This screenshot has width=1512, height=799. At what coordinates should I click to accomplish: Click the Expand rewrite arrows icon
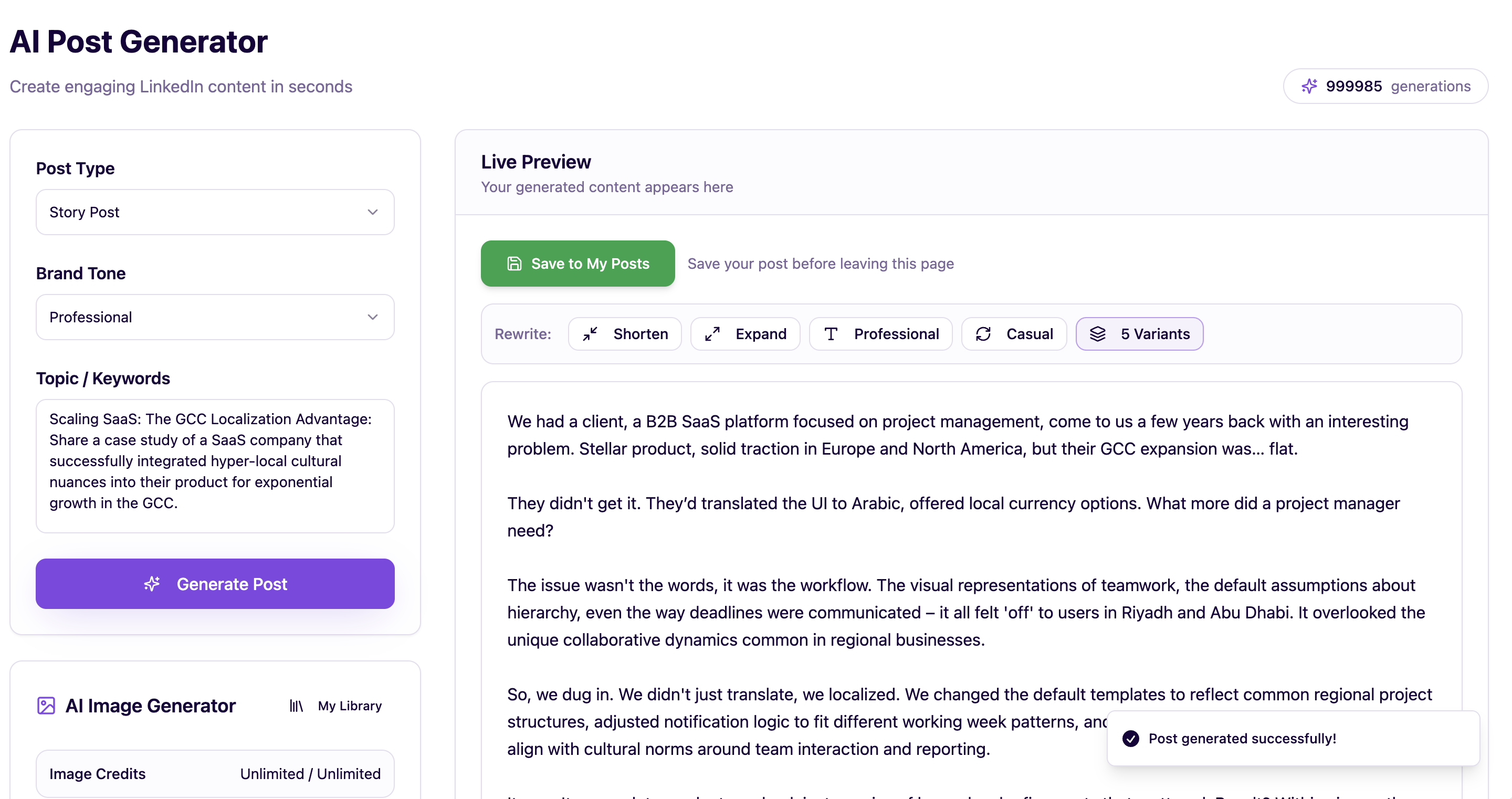pyautogui.click(x=713, y=333)
